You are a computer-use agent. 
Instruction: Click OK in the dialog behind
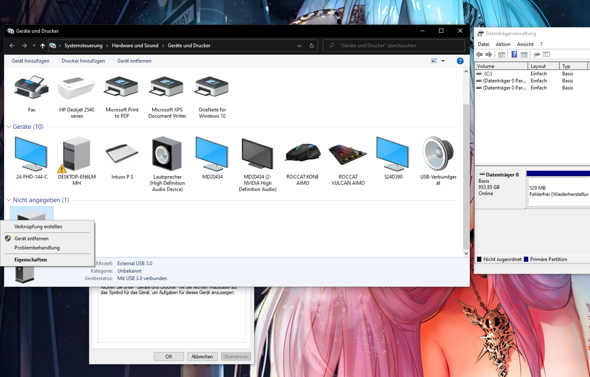click(169, 356)
